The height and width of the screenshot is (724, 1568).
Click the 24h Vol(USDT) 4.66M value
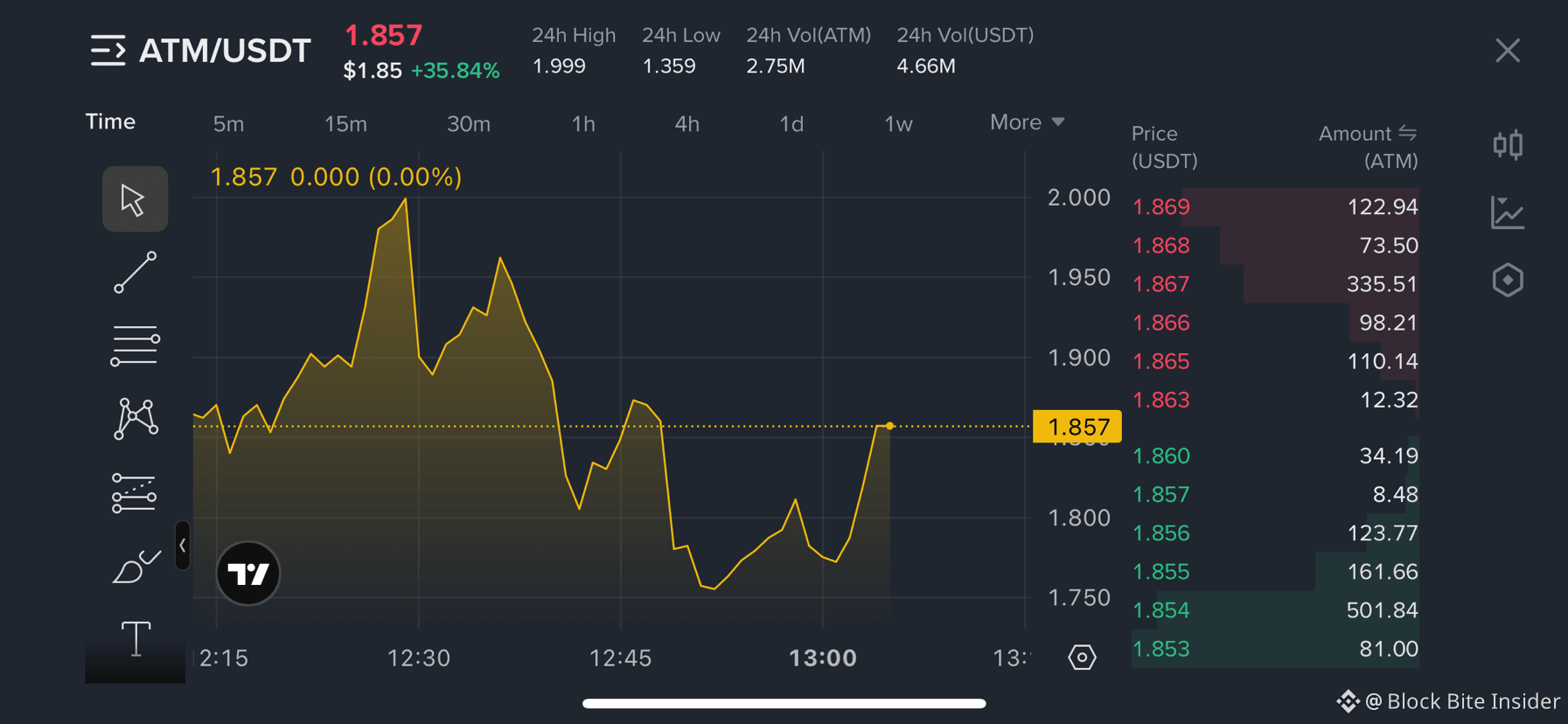coord(926,66)
